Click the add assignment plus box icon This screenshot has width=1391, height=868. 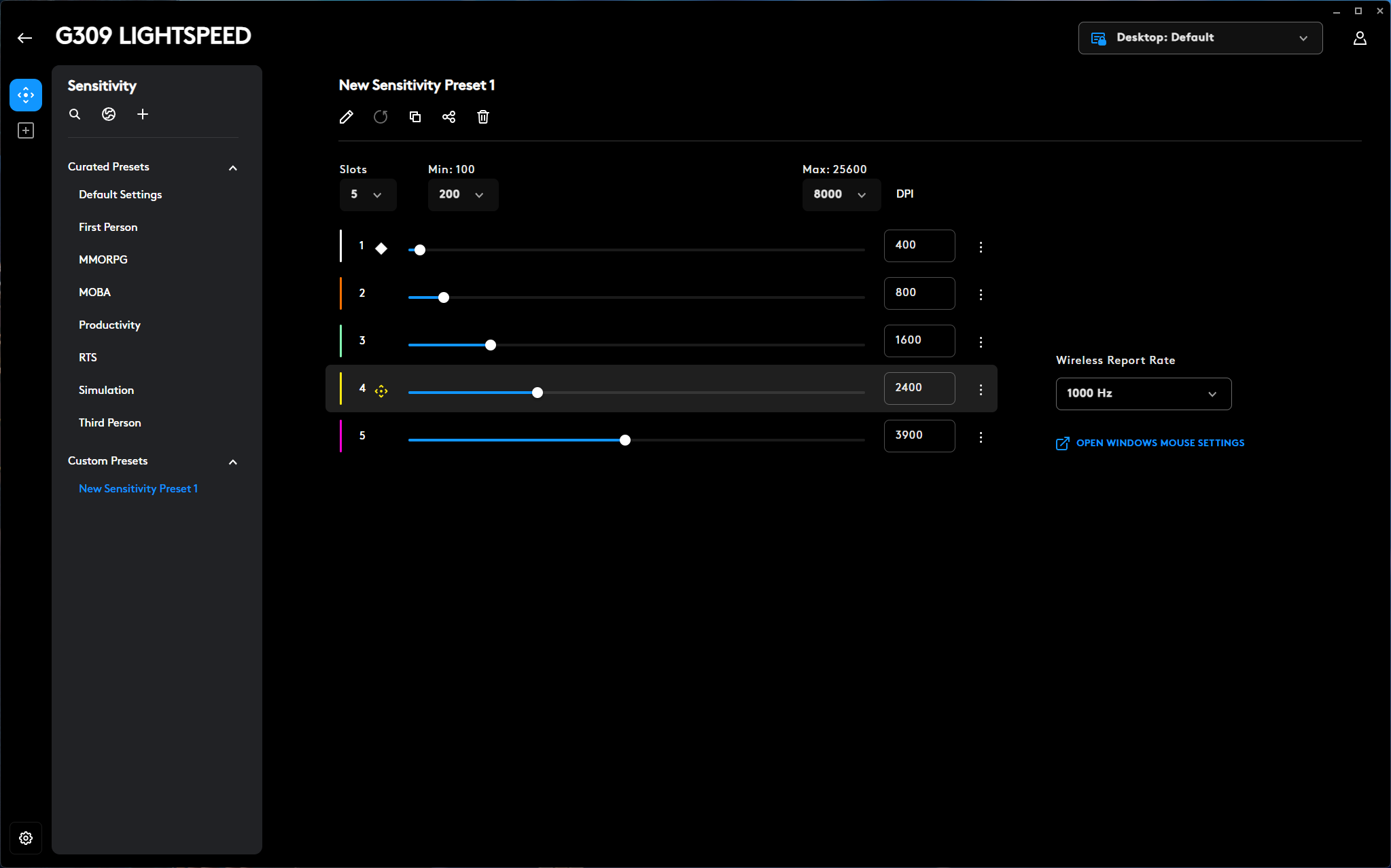26,130
